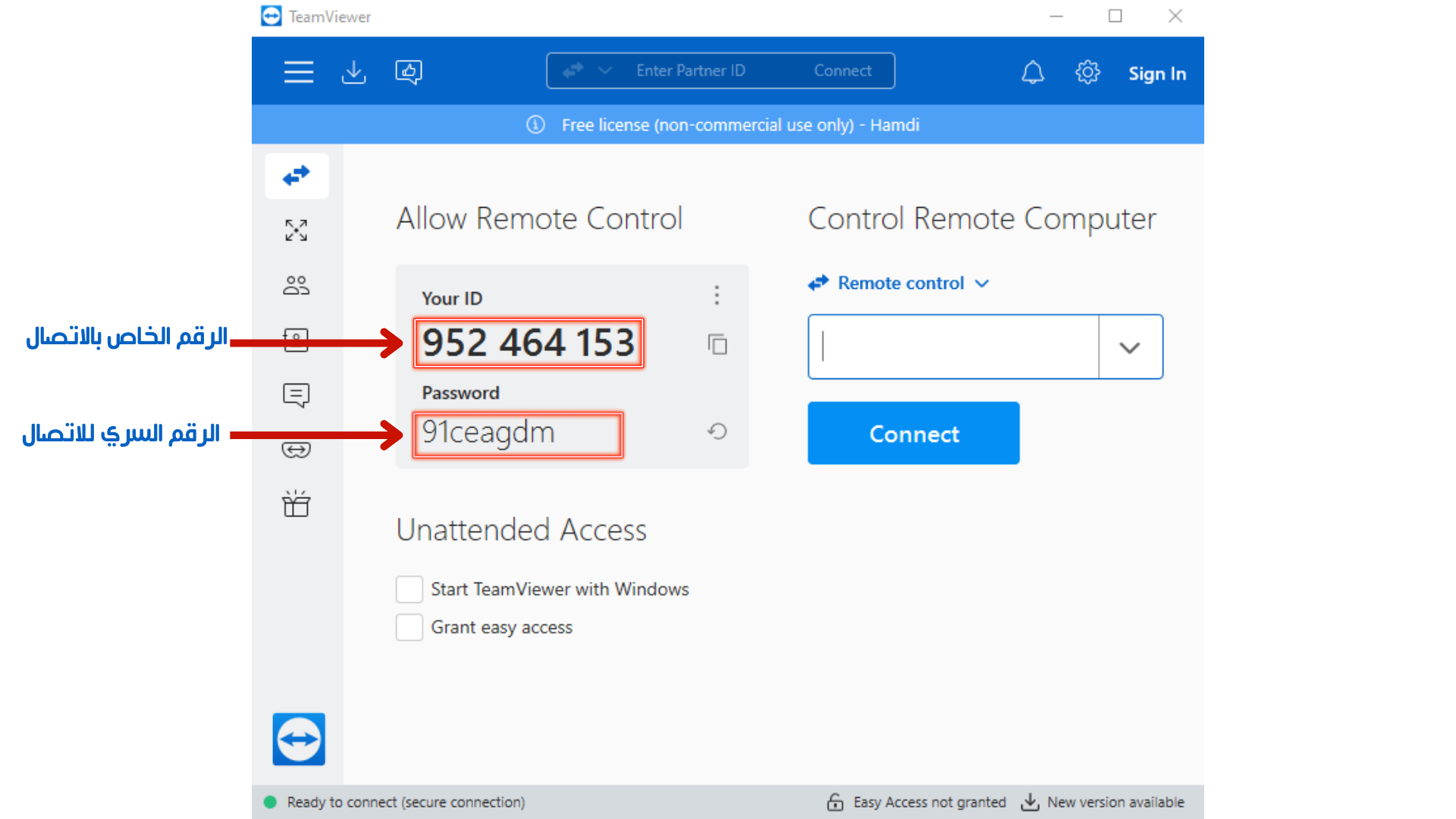Screen dimensions: 1456x819
Task: Expand the header connection mode chevron
Action: pos(604,71)
